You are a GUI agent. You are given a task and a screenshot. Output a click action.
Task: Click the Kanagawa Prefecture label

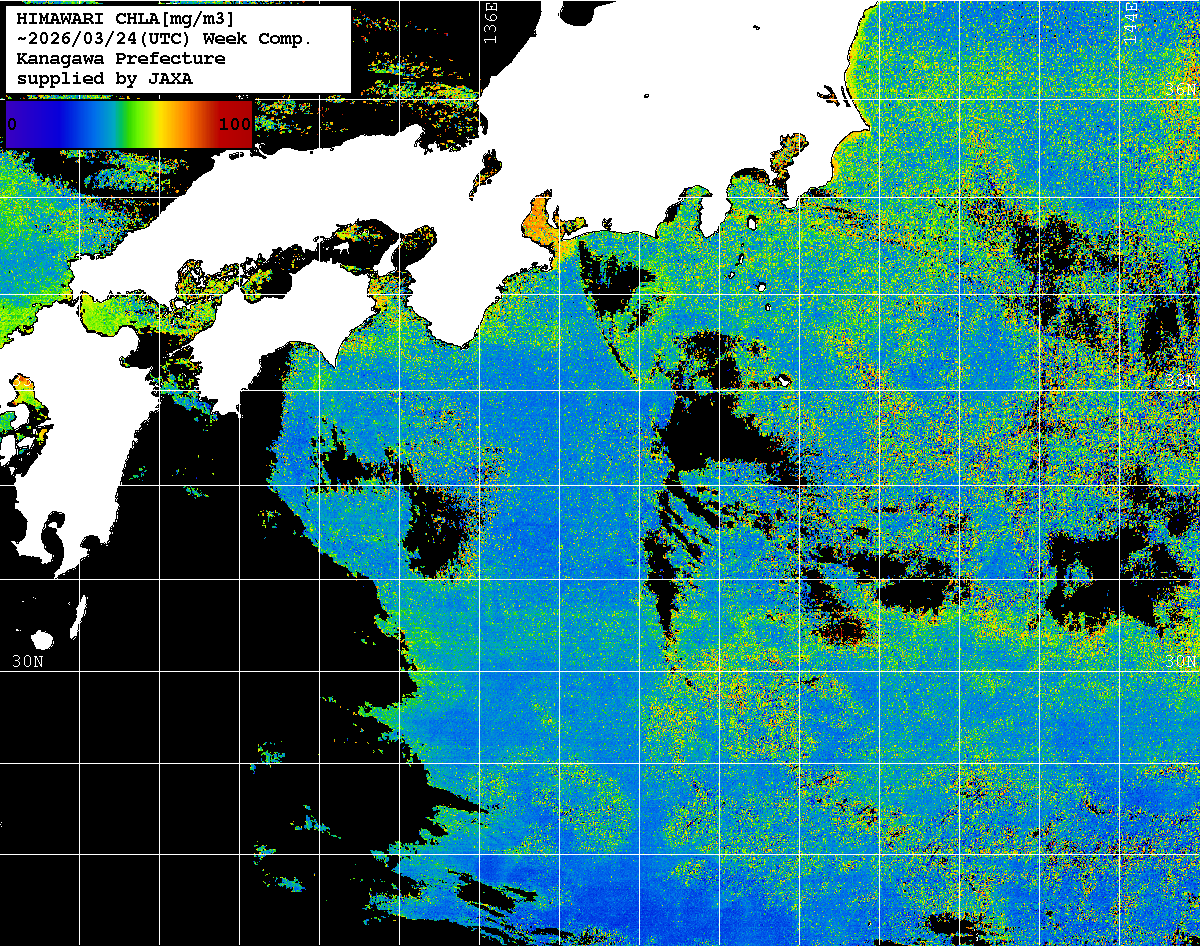pos(121,59)
